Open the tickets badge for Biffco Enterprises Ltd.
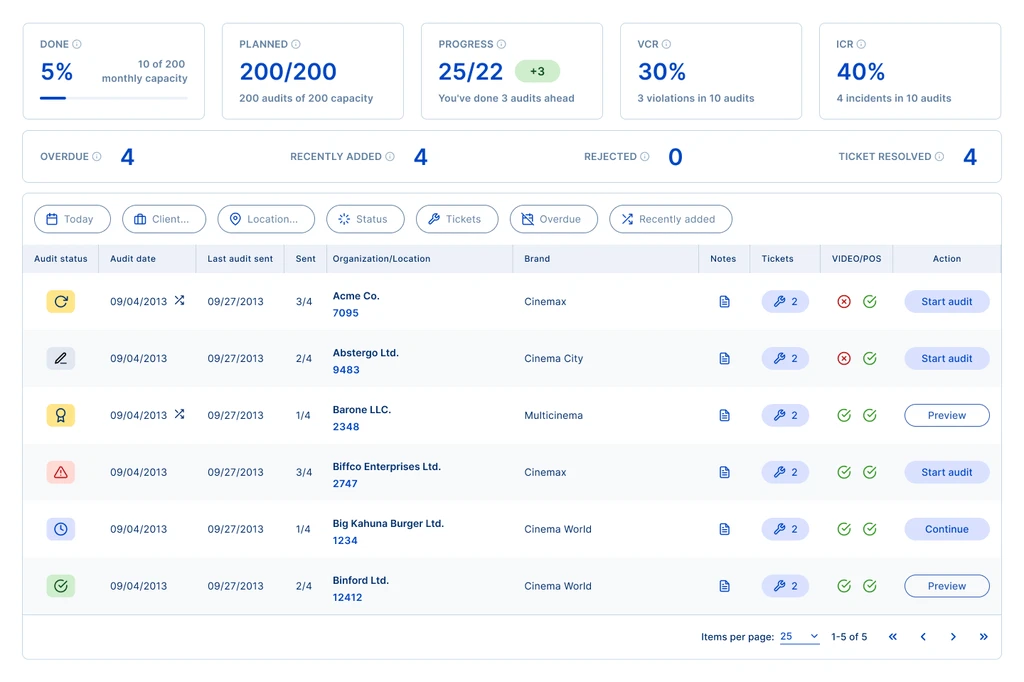The height and width of the screenshot is (682, 1024). point(785,472)
